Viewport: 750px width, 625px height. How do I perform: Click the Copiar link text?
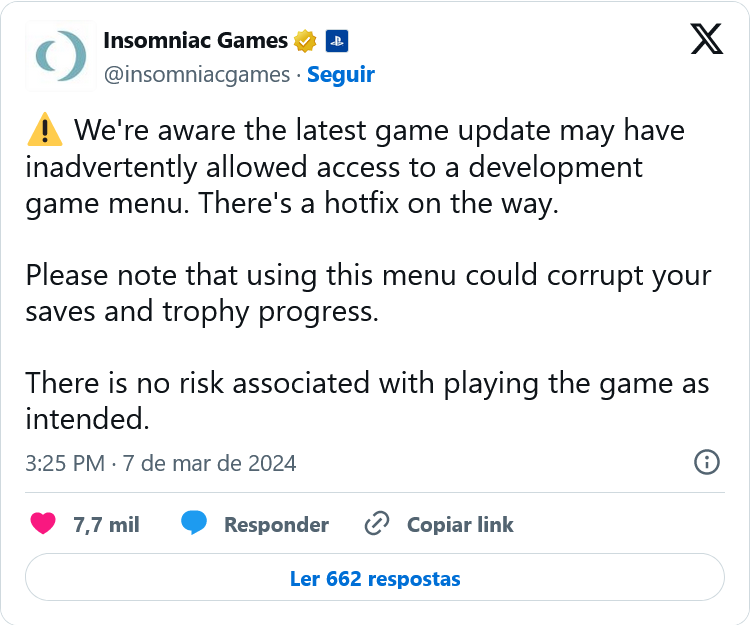[x=460, y=525]
